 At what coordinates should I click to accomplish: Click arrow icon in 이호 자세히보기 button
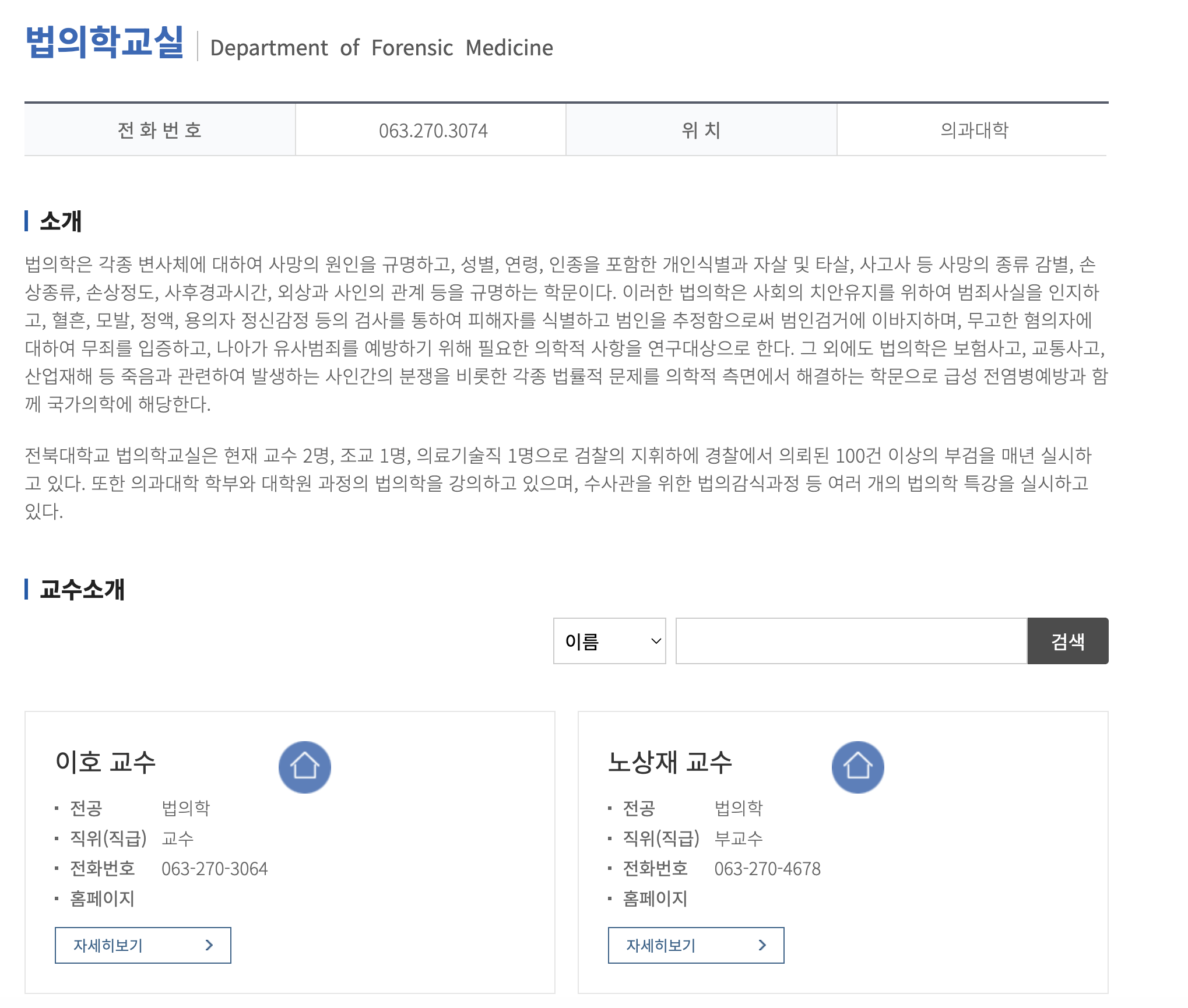pyautogui.click(x=209, y=945)
